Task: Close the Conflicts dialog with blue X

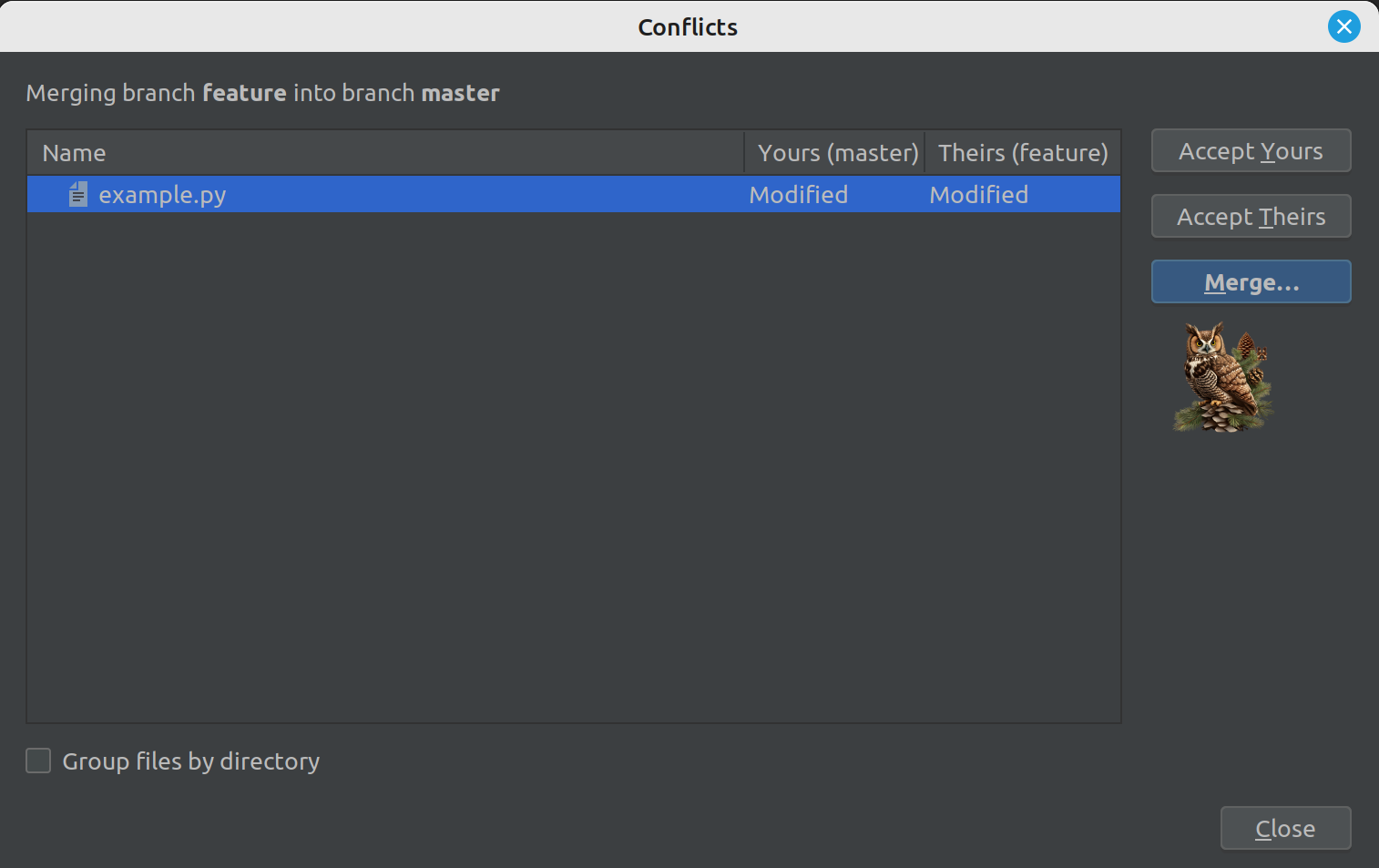Action: [x=1343, y=26]
